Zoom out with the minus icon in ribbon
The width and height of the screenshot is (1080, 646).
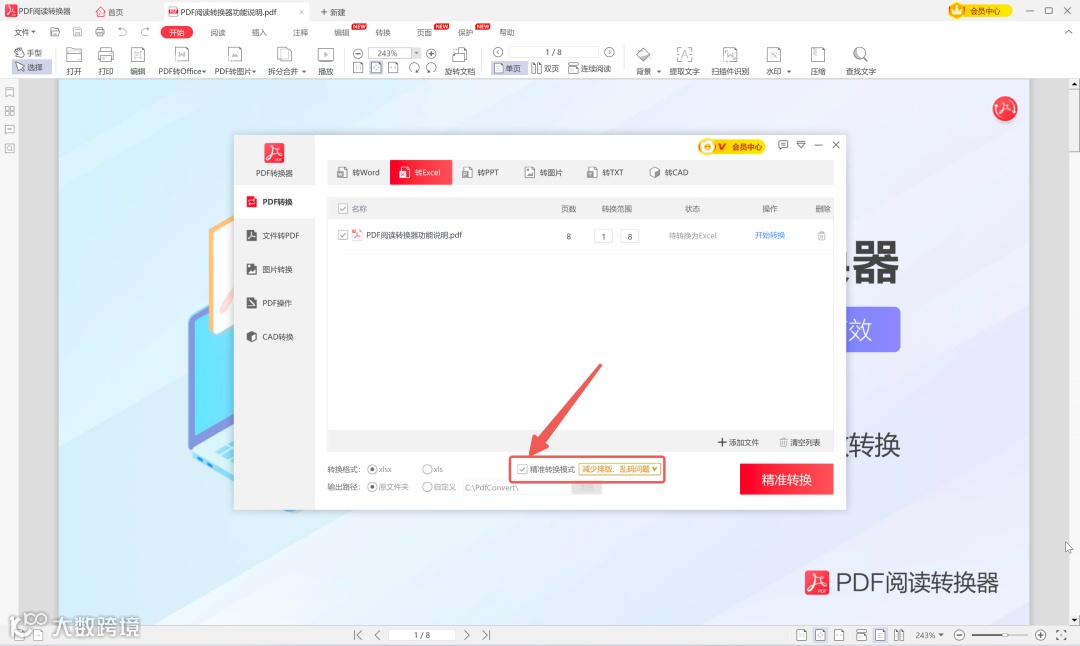pos(357,53)
